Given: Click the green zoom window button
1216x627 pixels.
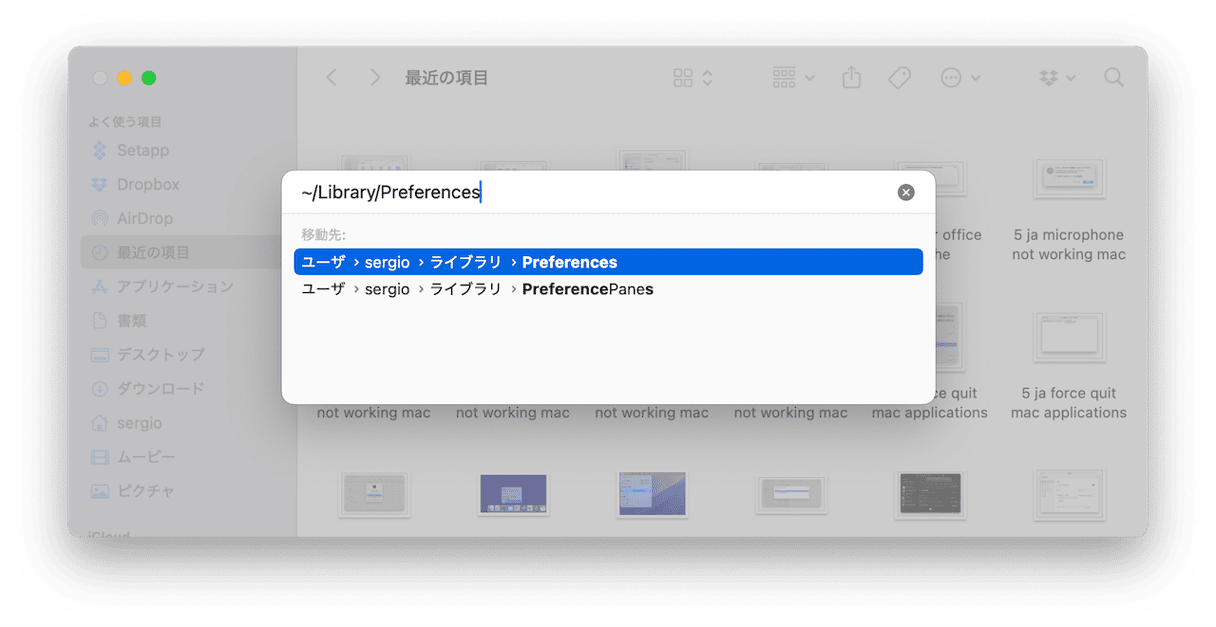Looking at the screenshot, I should point(149,78).
